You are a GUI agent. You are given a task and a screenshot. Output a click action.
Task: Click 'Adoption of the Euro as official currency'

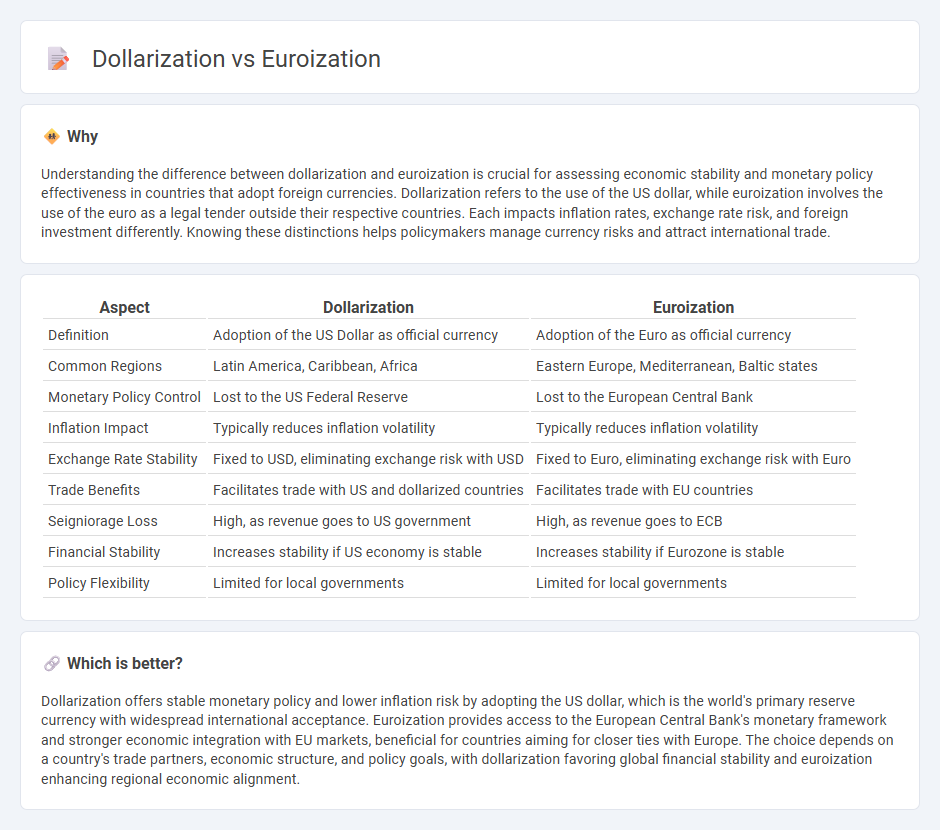coord(663,335)
